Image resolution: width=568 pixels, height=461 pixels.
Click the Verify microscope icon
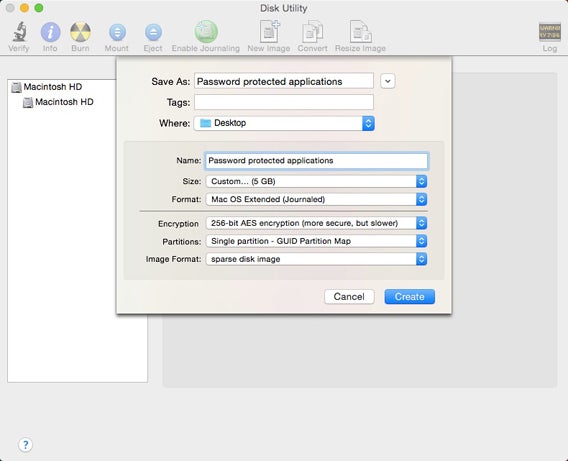19,32
